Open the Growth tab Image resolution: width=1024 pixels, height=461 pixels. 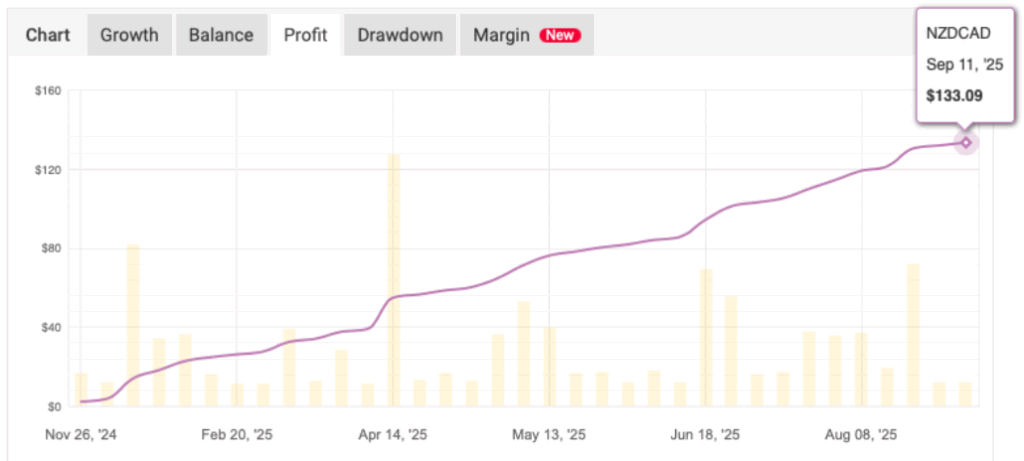click(x=129, y=35)
